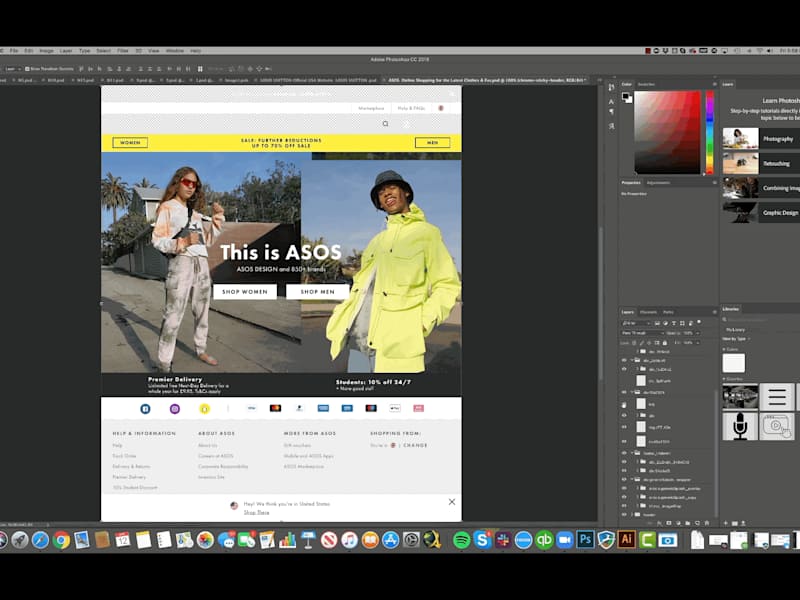Image resolution: width=800 pixels, height=600 pixels.
Task: Delete layer using the trash icon
Action: [x=707, y=523]
